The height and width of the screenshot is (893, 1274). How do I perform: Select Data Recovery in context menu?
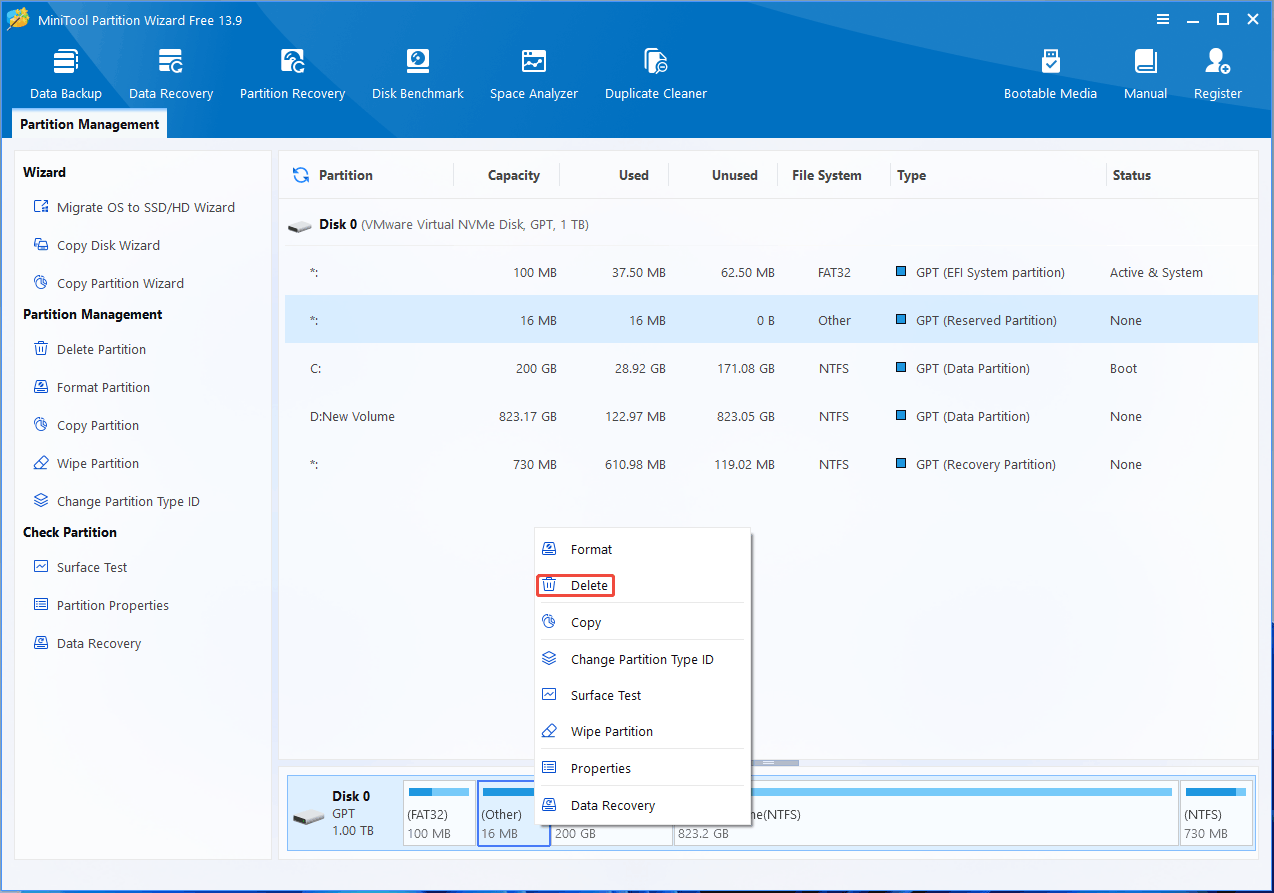pyautogui.click(x=642, y=805)
